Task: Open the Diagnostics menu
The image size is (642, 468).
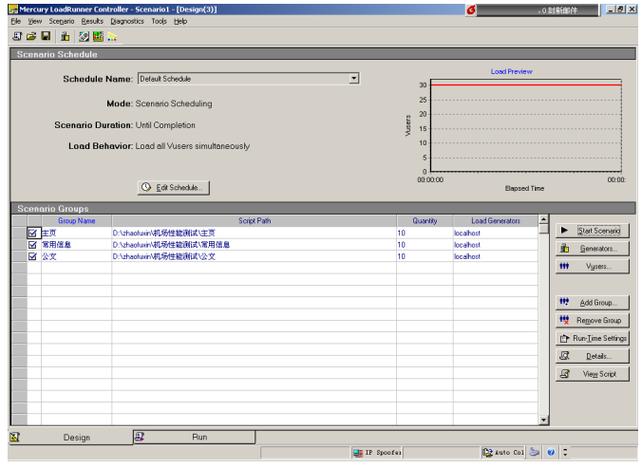Action: pos(127,21)
